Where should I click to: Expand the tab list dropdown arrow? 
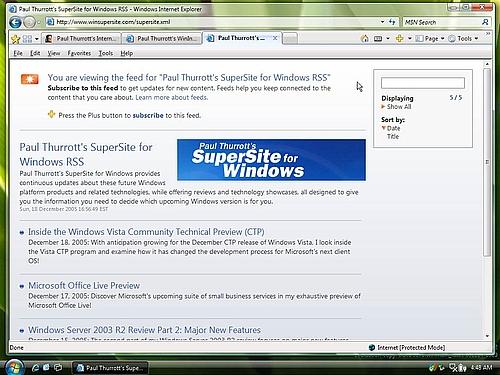coord(37,39)
